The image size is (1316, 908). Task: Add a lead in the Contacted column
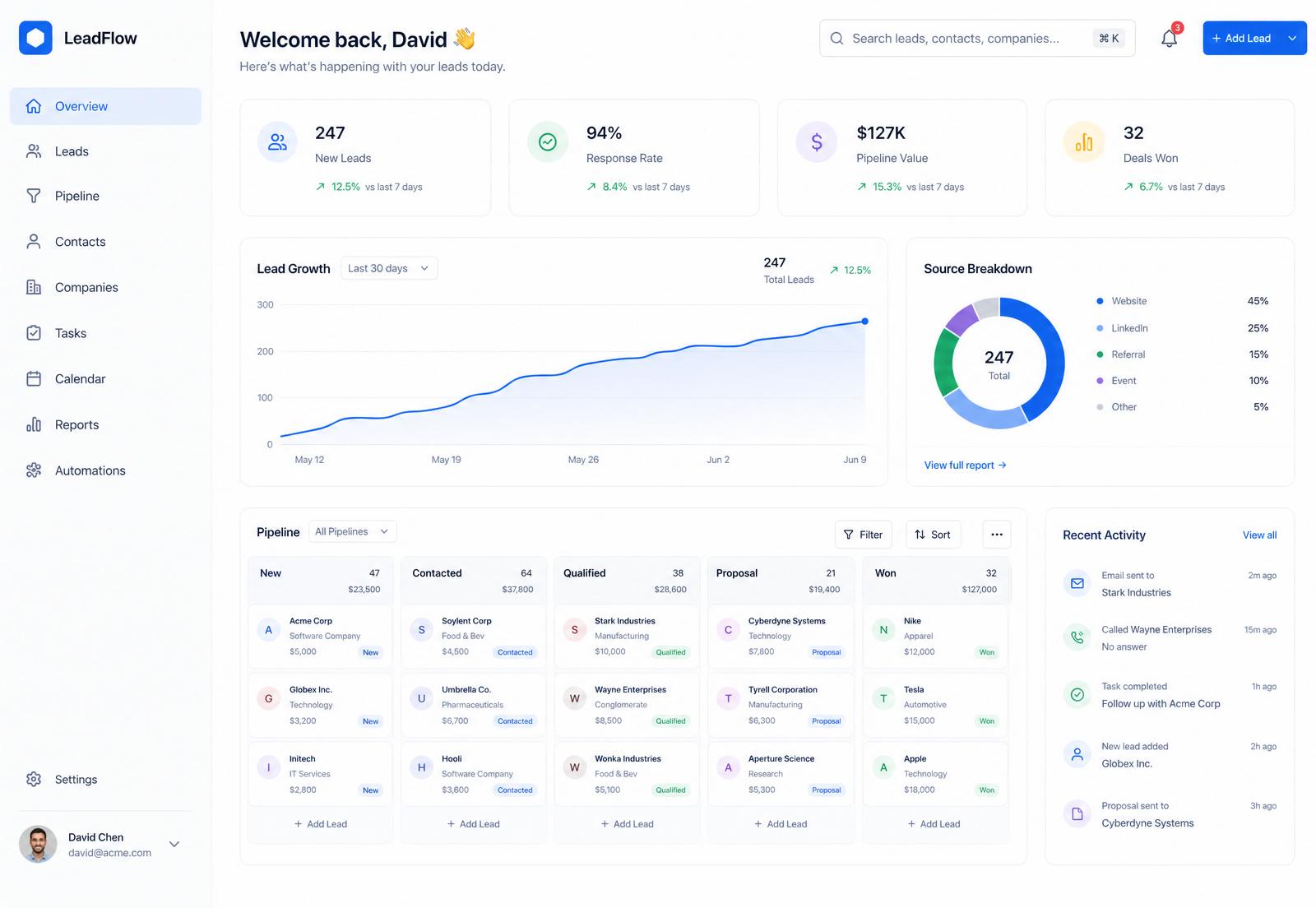[x=474, y=824]
